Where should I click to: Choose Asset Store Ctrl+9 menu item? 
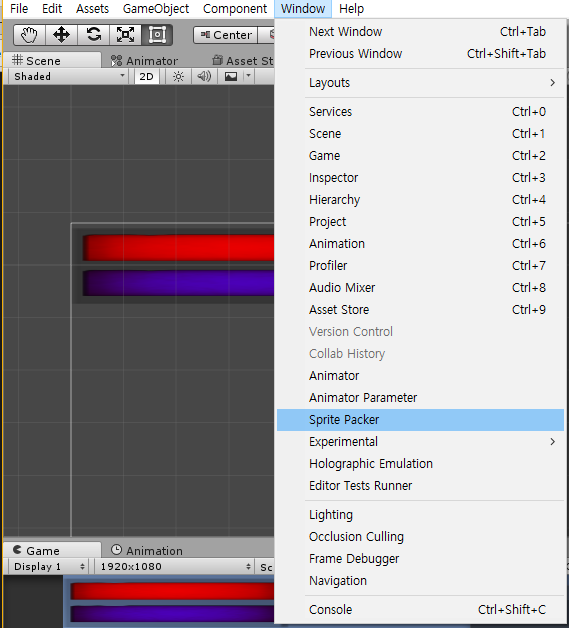click(420, 310)
